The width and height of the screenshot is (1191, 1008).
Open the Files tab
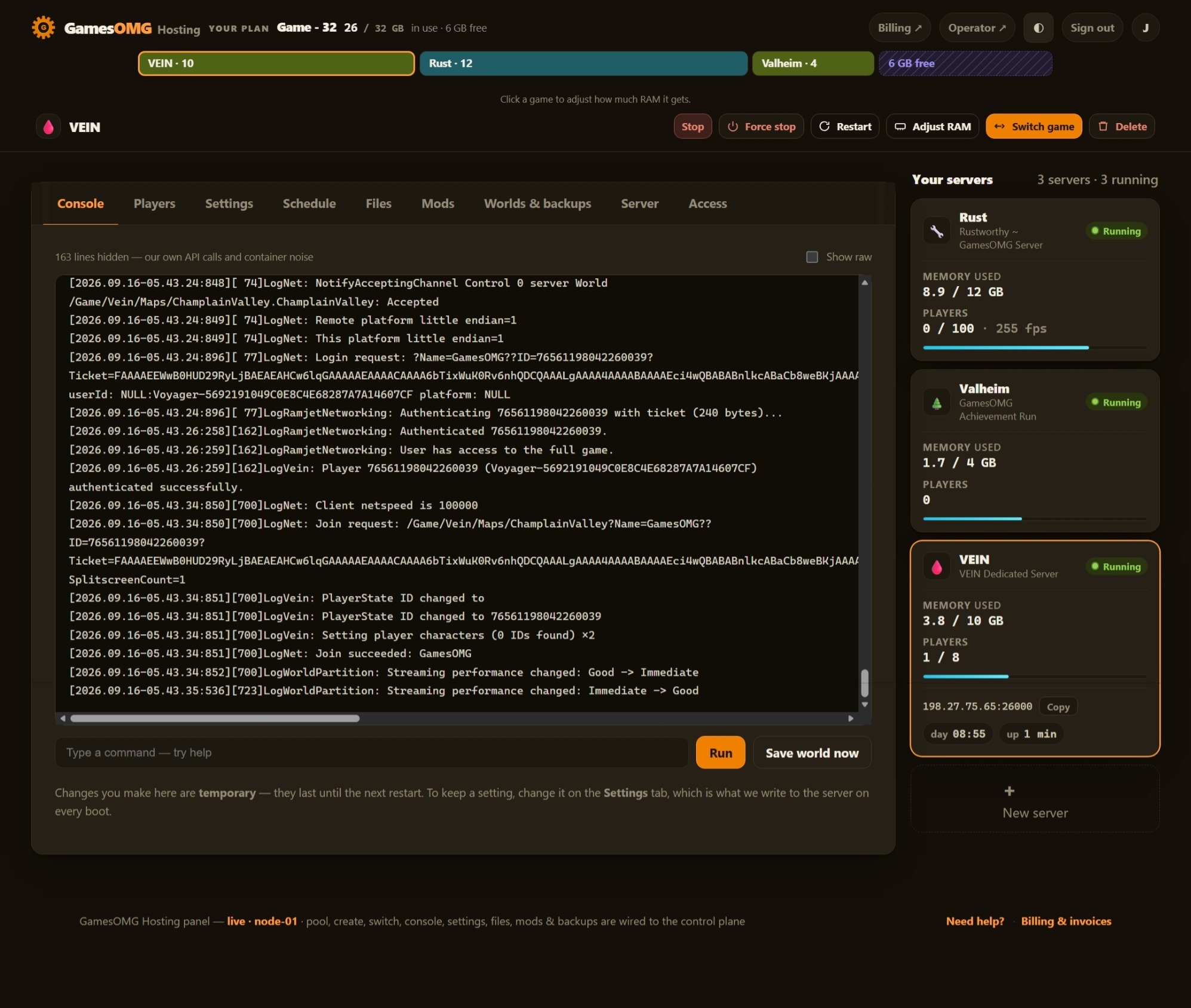click(378, 204)
